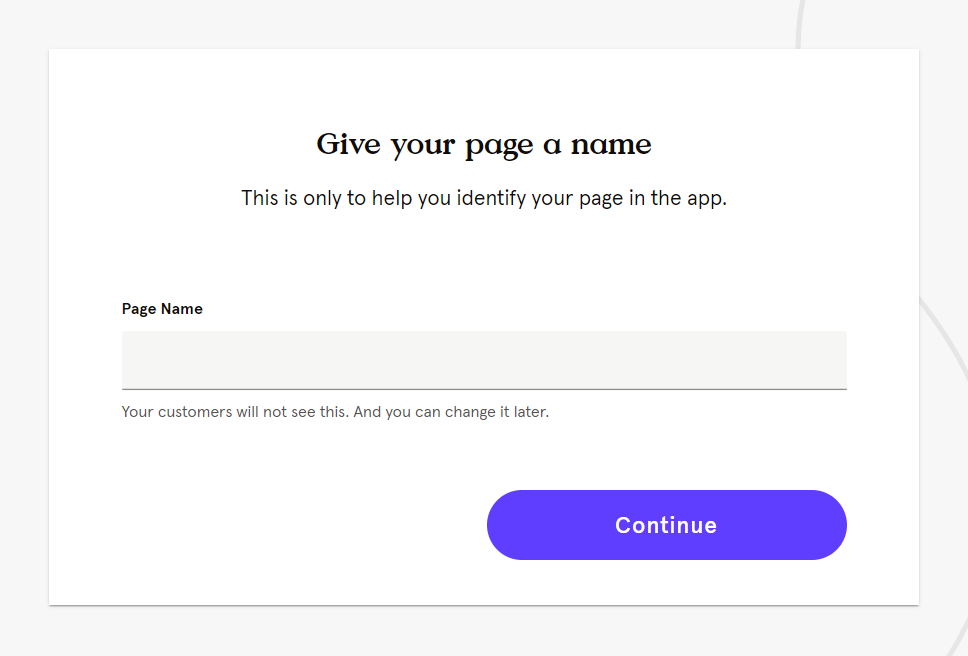This screenshot has height=656, width=968.
Task: Click the word "name" in the title
Action: point(611,145)
